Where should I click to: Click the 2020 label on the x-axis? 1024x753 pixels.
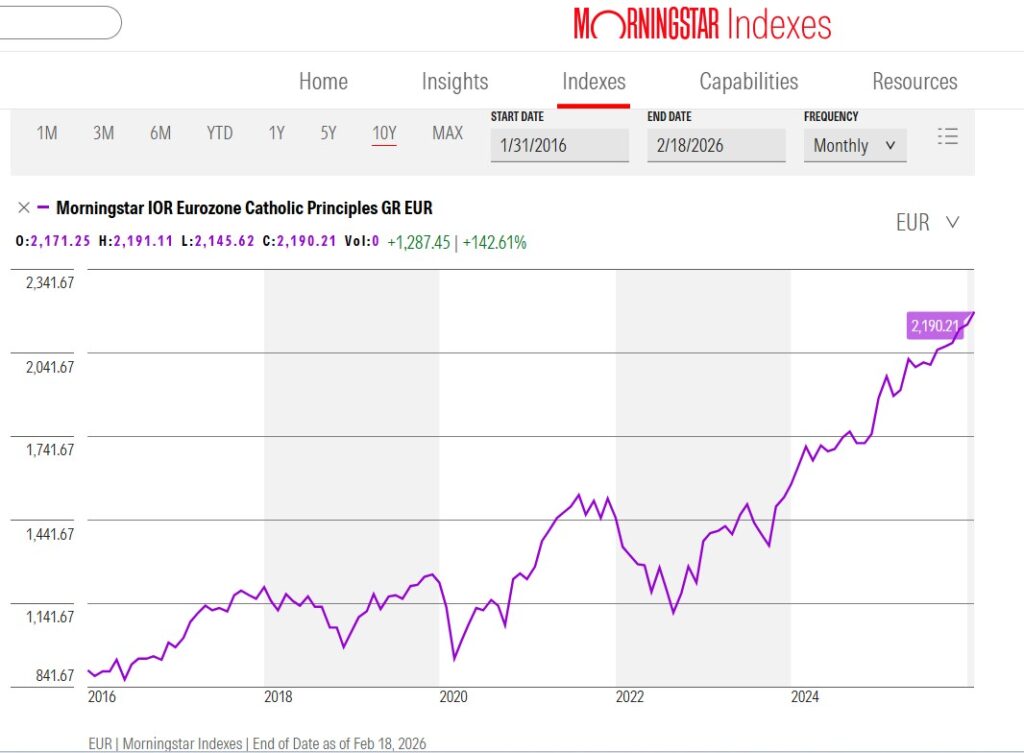tap(453, 697)
